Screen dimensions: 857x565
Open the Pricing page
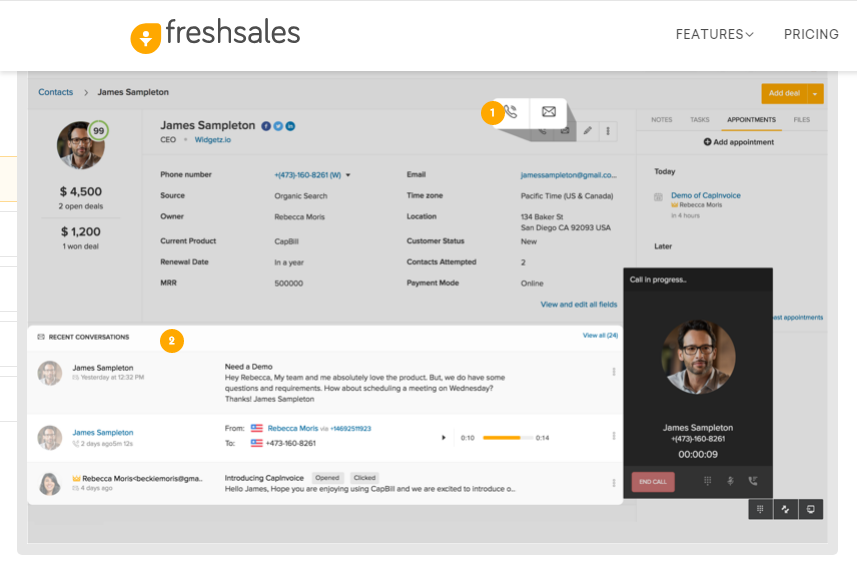[x=811, y=34]
